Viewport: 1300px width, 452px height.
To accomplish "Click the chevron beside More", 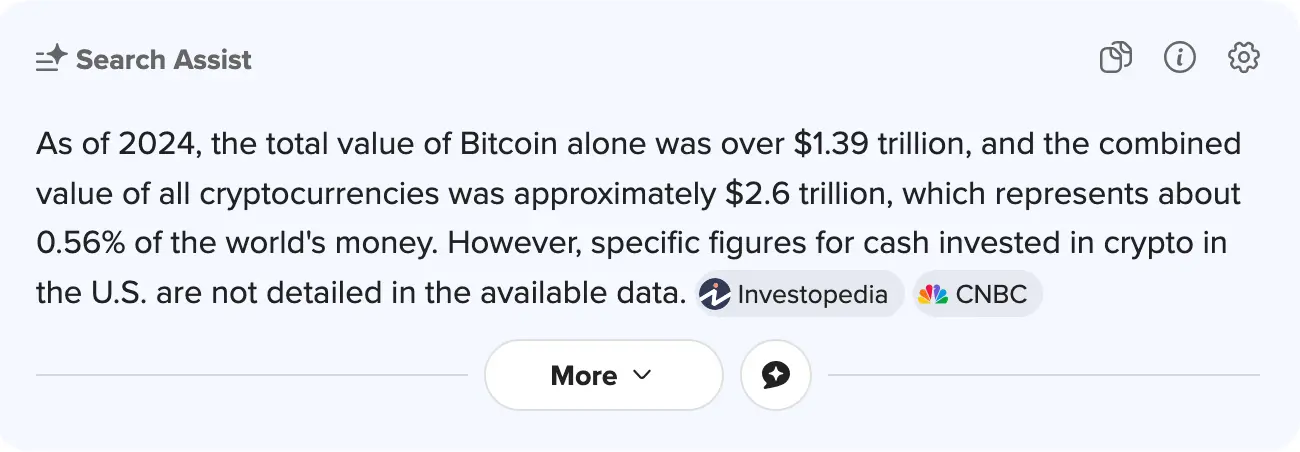I will [x=642, y=375].
